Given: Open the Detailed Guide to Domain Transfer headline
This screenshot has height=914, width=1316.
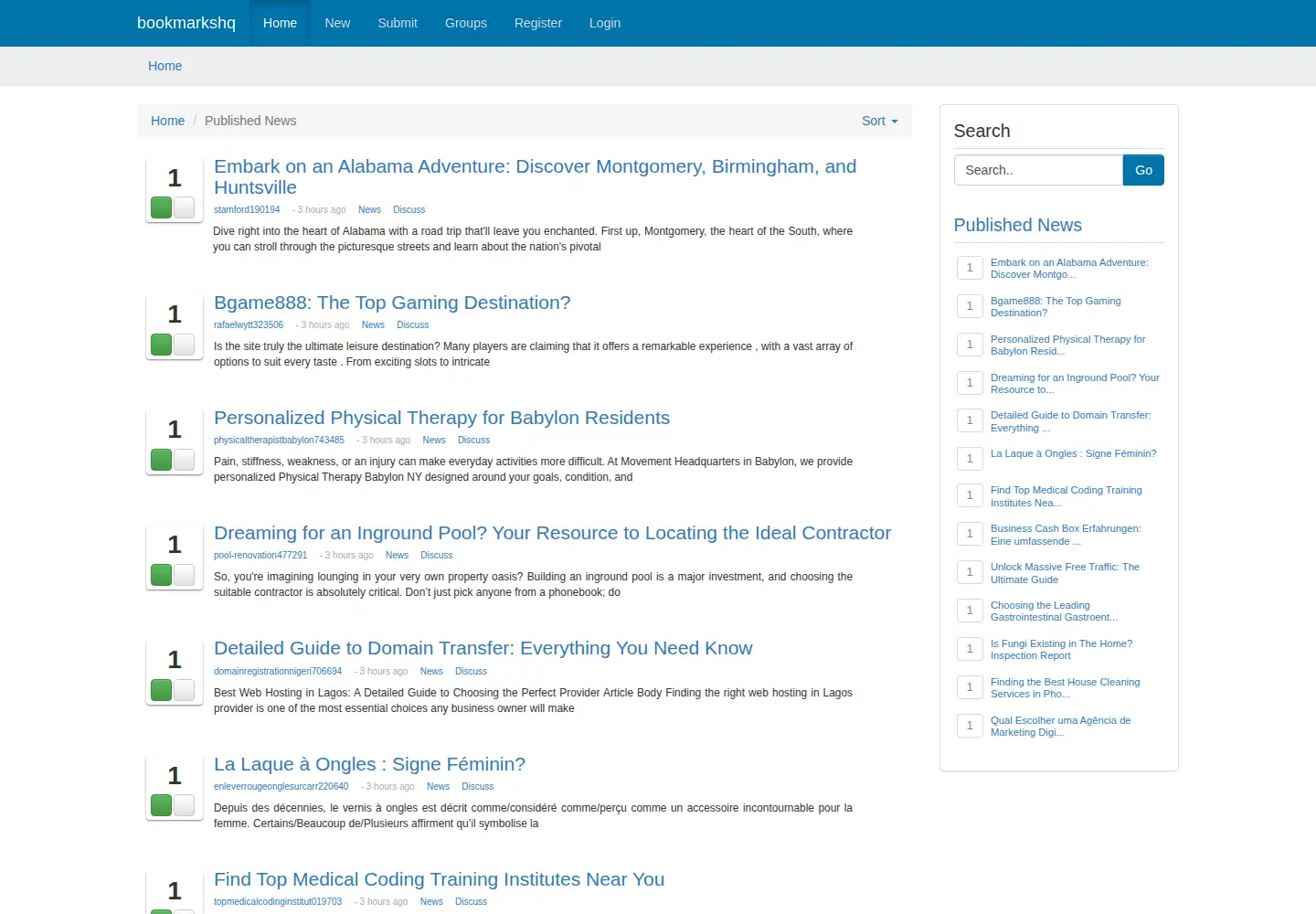Looking at the screenshot, I should (483, 648).
